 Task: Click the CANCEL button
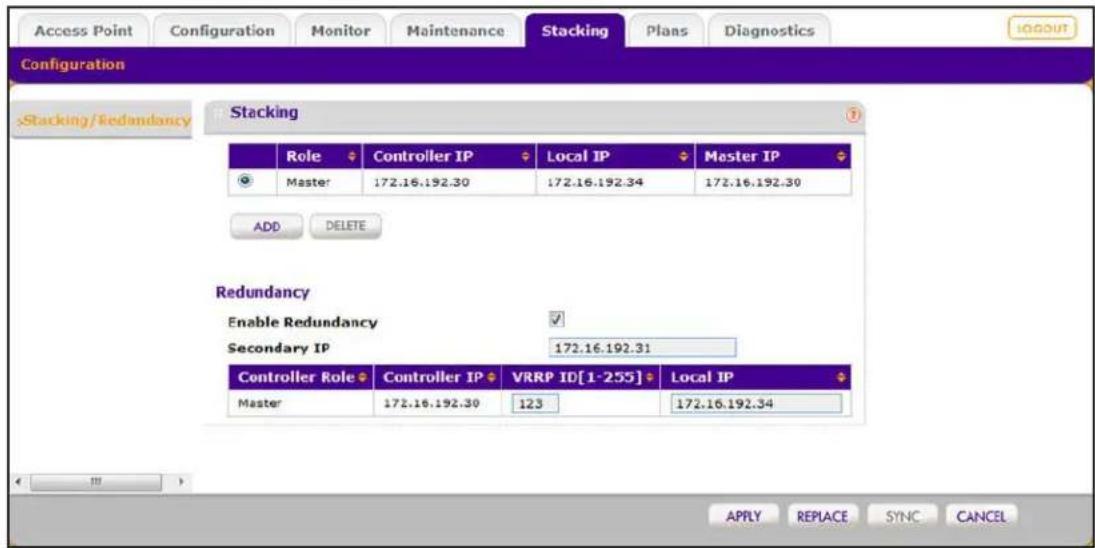[981, 517]
